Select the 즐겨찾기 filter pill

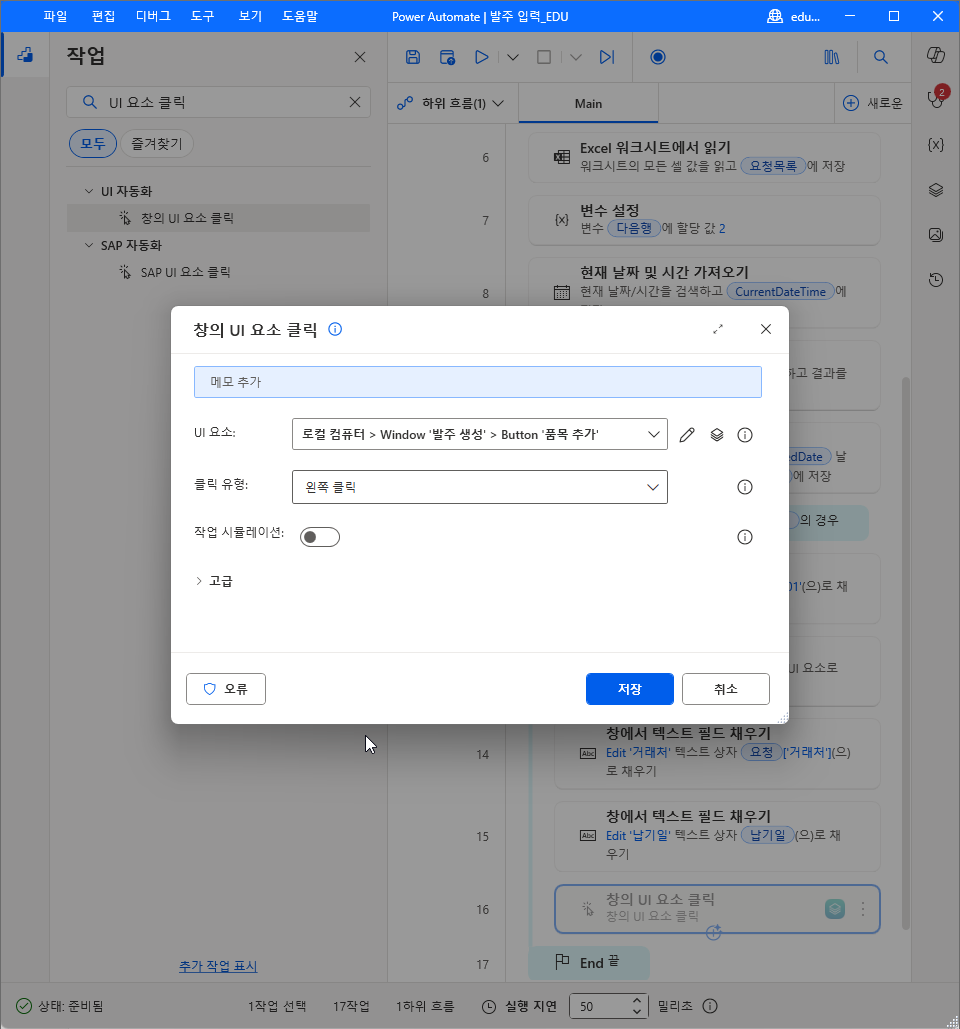pos(156,143)
